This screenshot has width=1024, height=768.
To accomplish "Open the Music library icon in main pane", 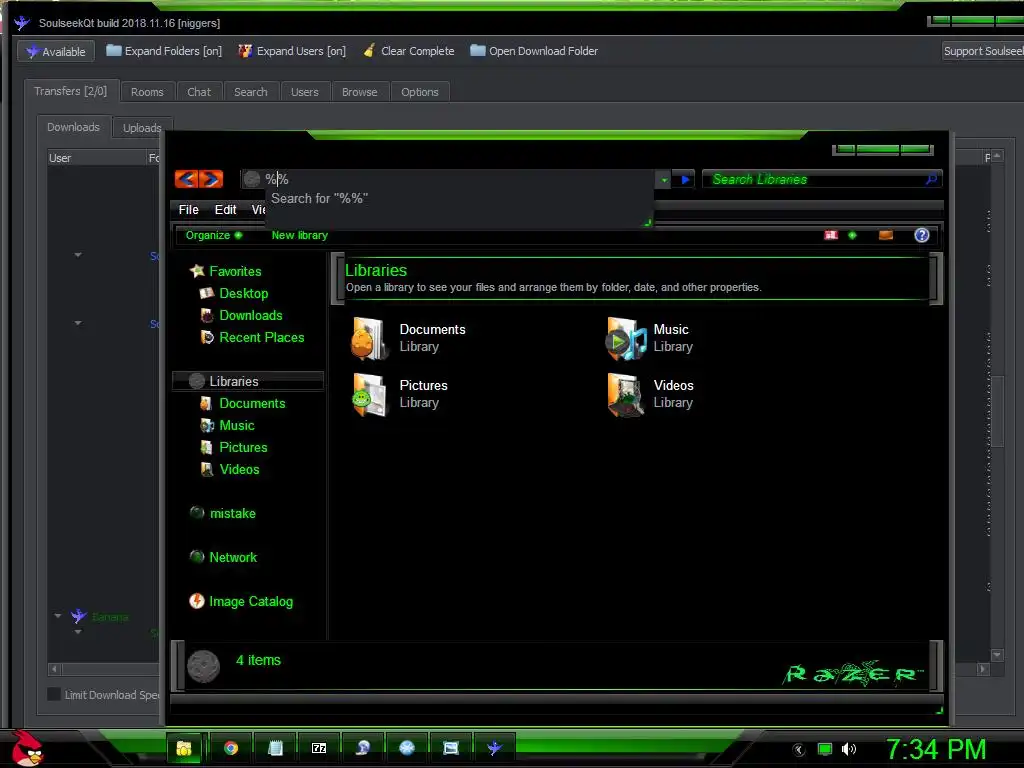I will coord(626,338).
